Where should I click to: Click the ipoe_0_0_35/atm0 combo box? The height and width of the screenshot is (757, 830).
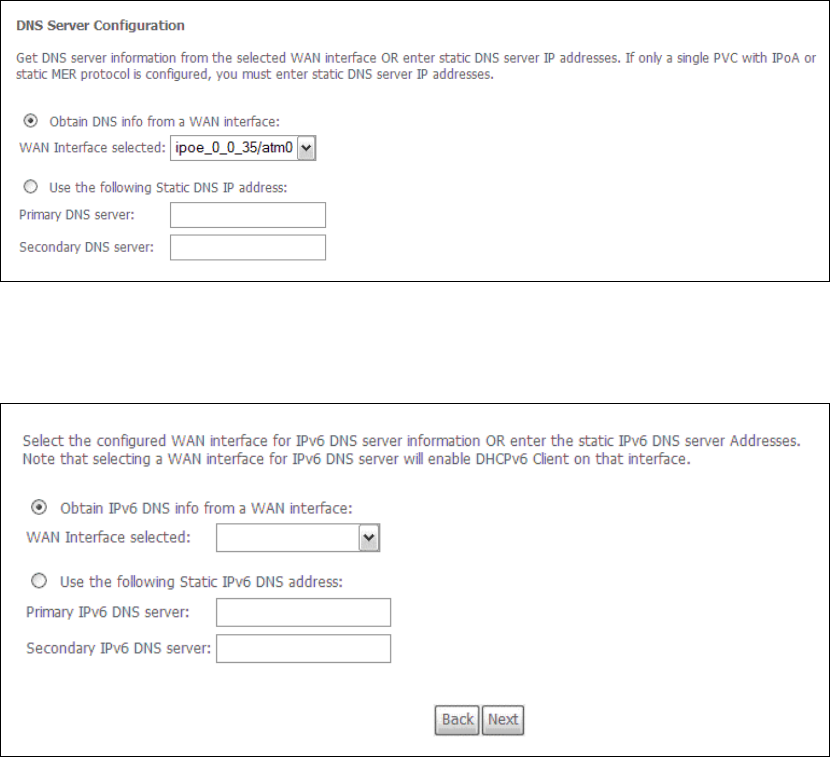[x=243, y=148]
